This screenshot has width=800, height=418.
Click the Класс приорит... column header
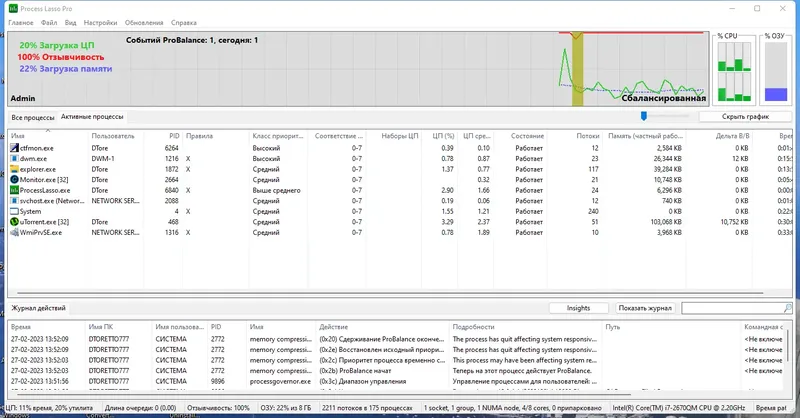278,136
